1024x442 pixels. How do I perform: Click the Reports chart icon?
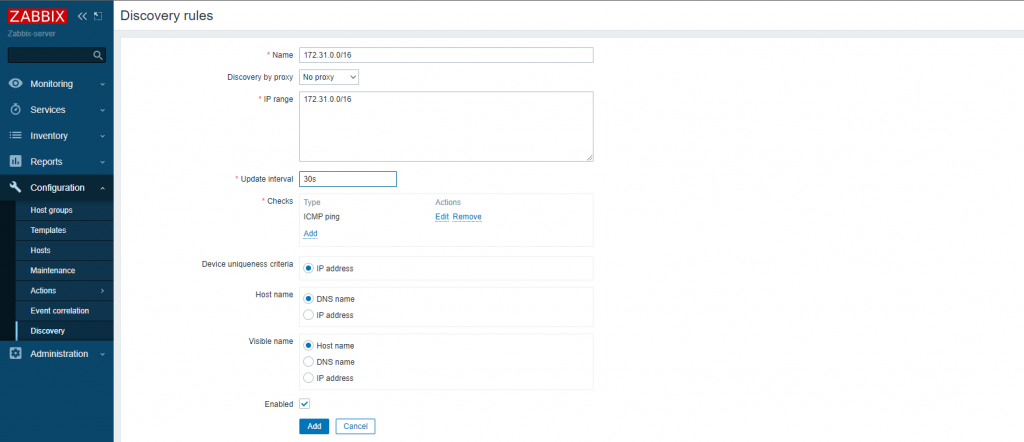(x=16, y=161)
